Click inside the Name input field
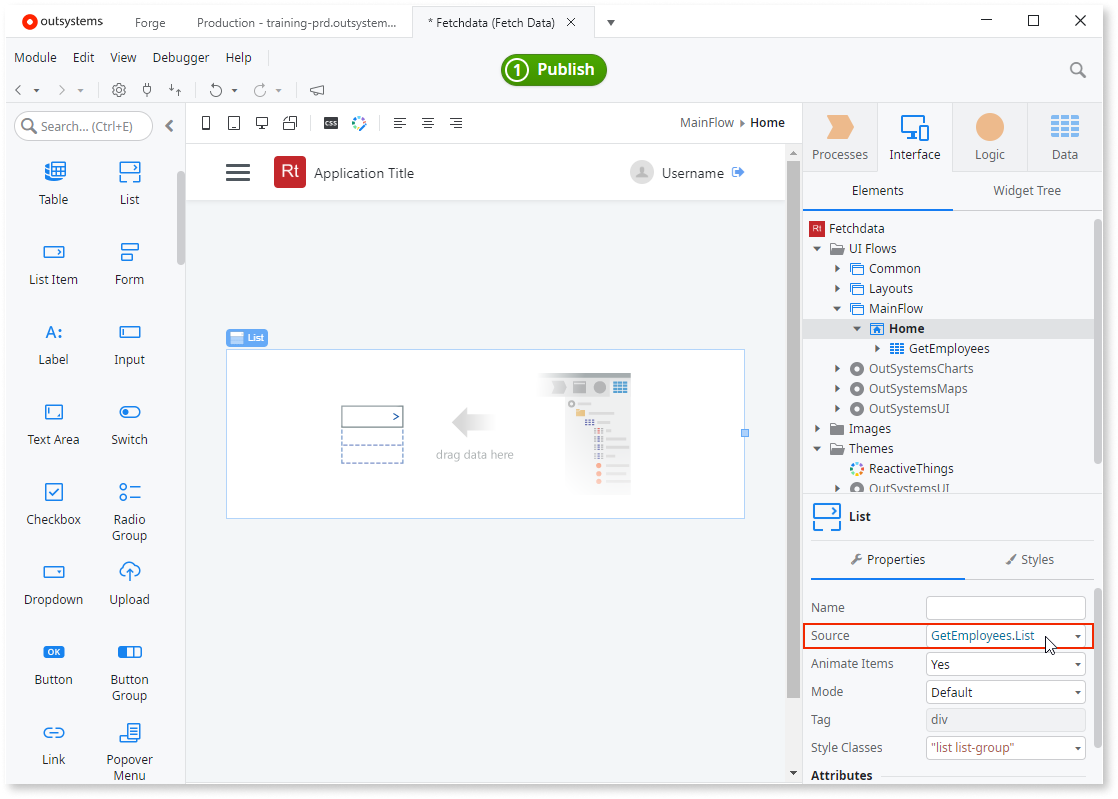The width and height of the screenshot is (1118, 799). coord(1005,607)
